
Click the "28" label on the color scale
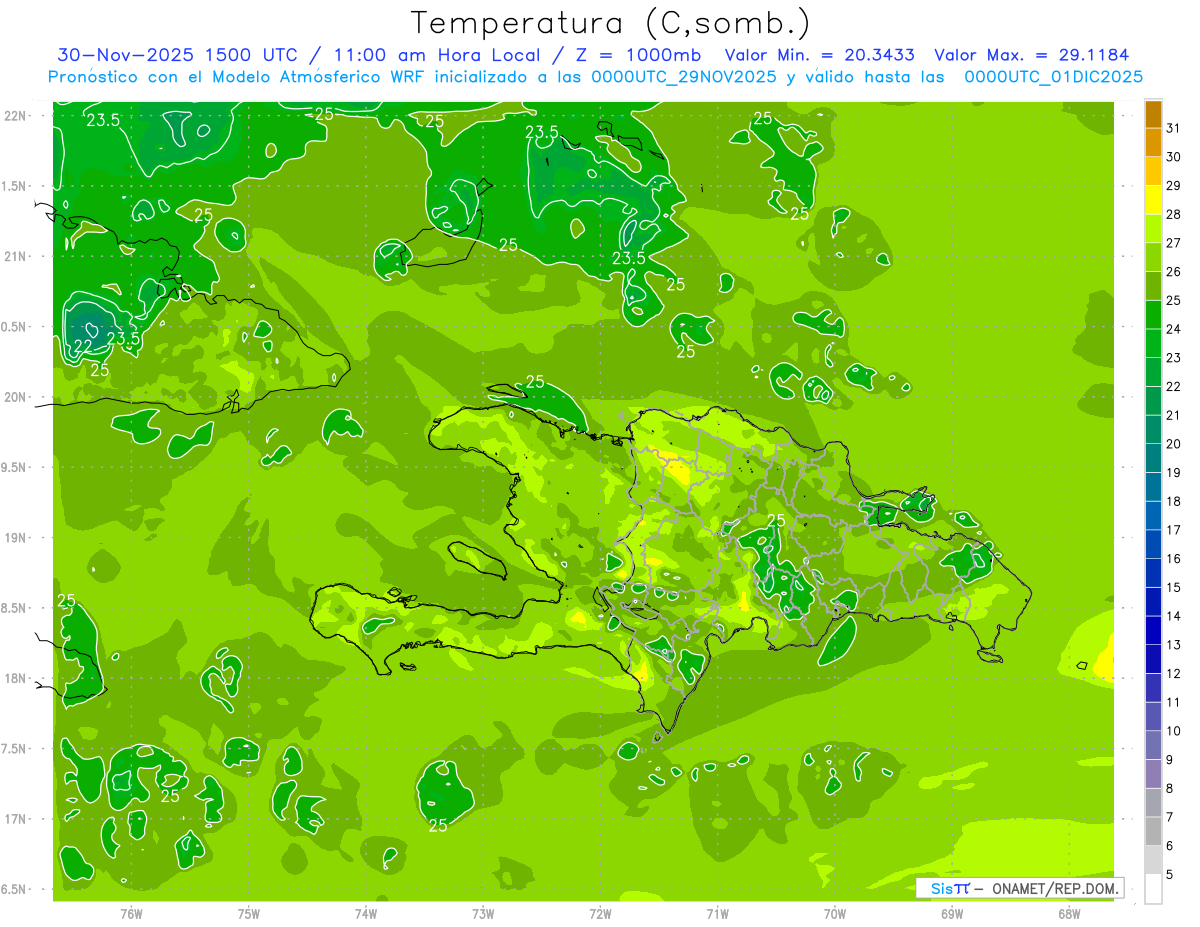[x=1174, y=214]
